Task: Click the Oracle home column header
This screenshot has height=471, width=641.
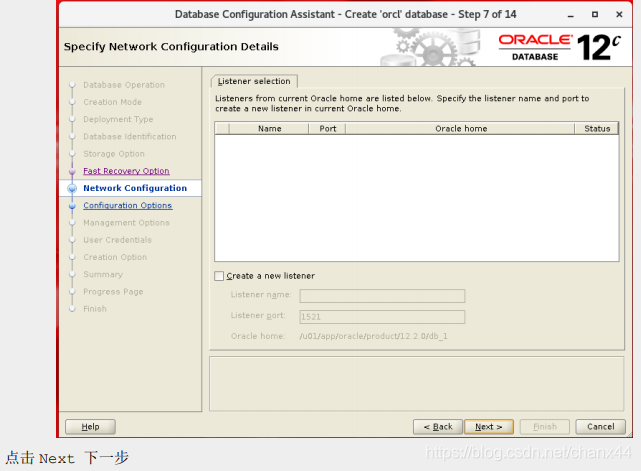Action: tap(461, 128)
